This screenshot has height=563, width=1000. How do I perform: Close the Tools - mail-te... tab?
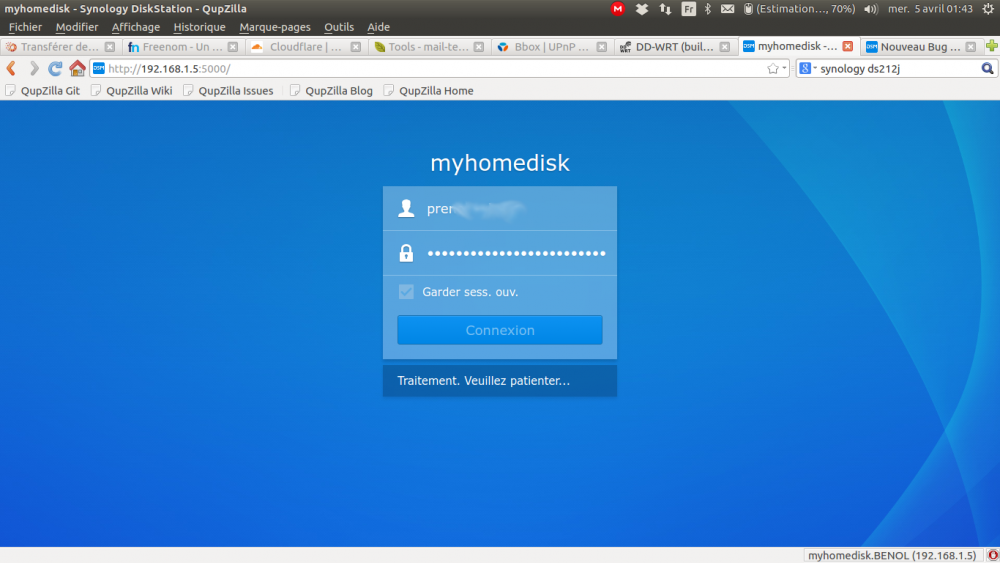pyautogui.click(x=479, y=47)
